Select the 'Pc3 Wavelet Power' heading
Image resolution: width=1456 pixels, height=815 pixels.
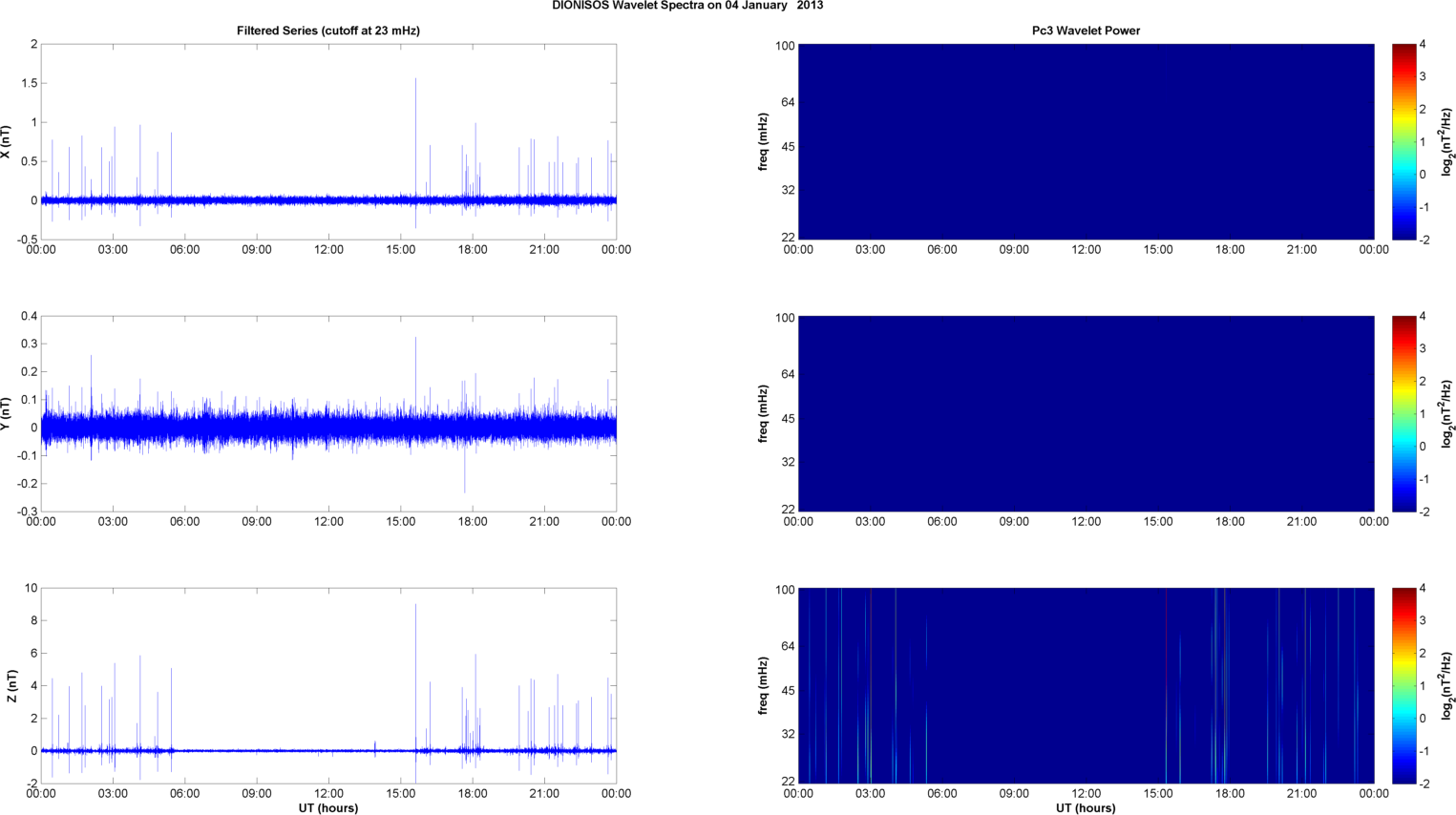click(x=1086, y=31)
